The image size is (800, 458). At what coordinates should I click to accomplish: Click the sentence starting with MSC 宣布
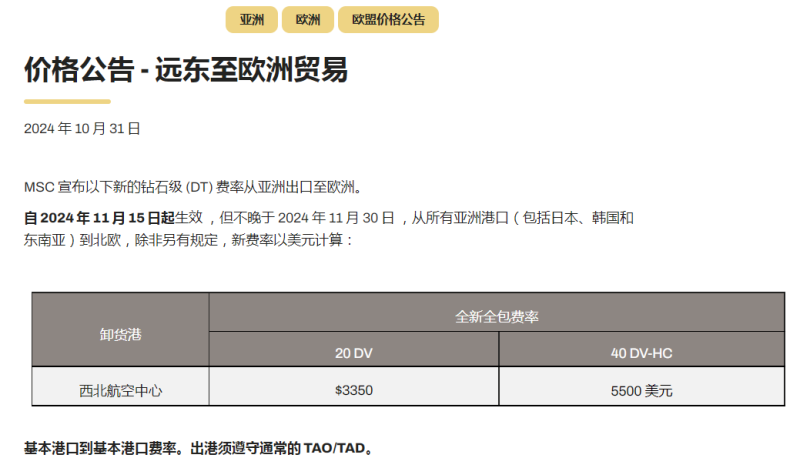192,187
